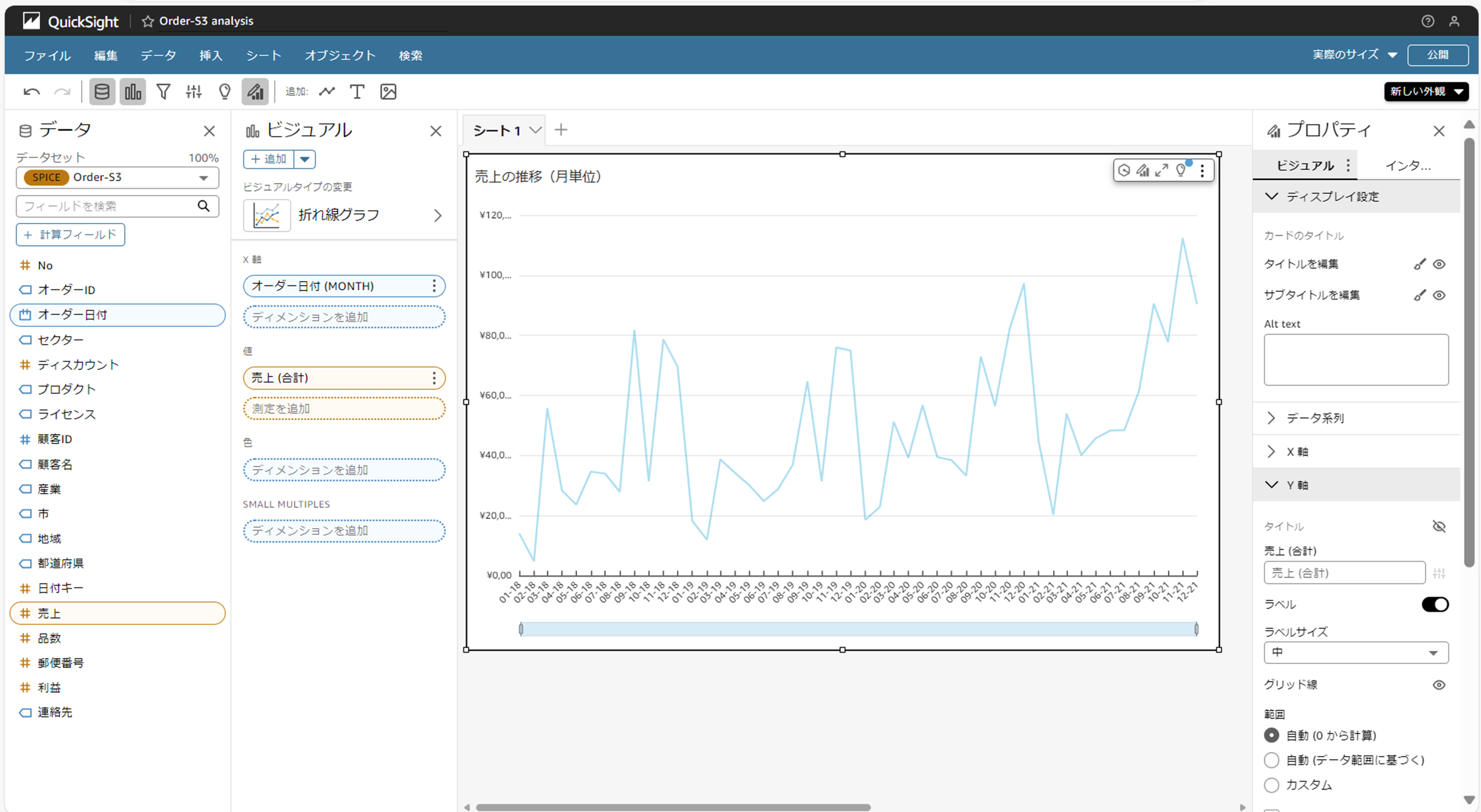
Task: Open the visual's three-dot options menu
Action: pyautogui.click(x=1202, y=170)
